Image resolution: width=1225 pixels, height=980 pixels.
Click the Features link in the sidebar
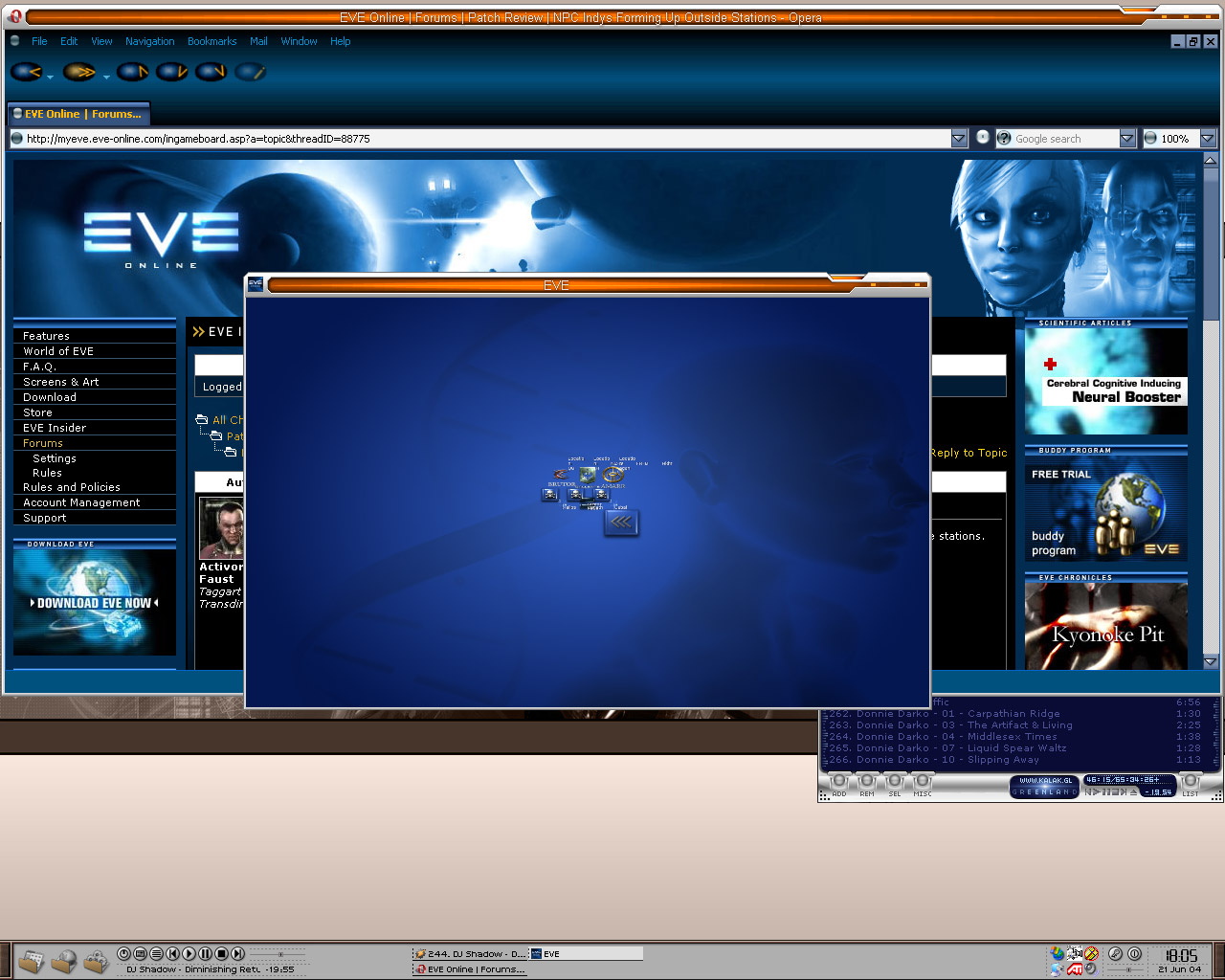click(x=46, y=336)
